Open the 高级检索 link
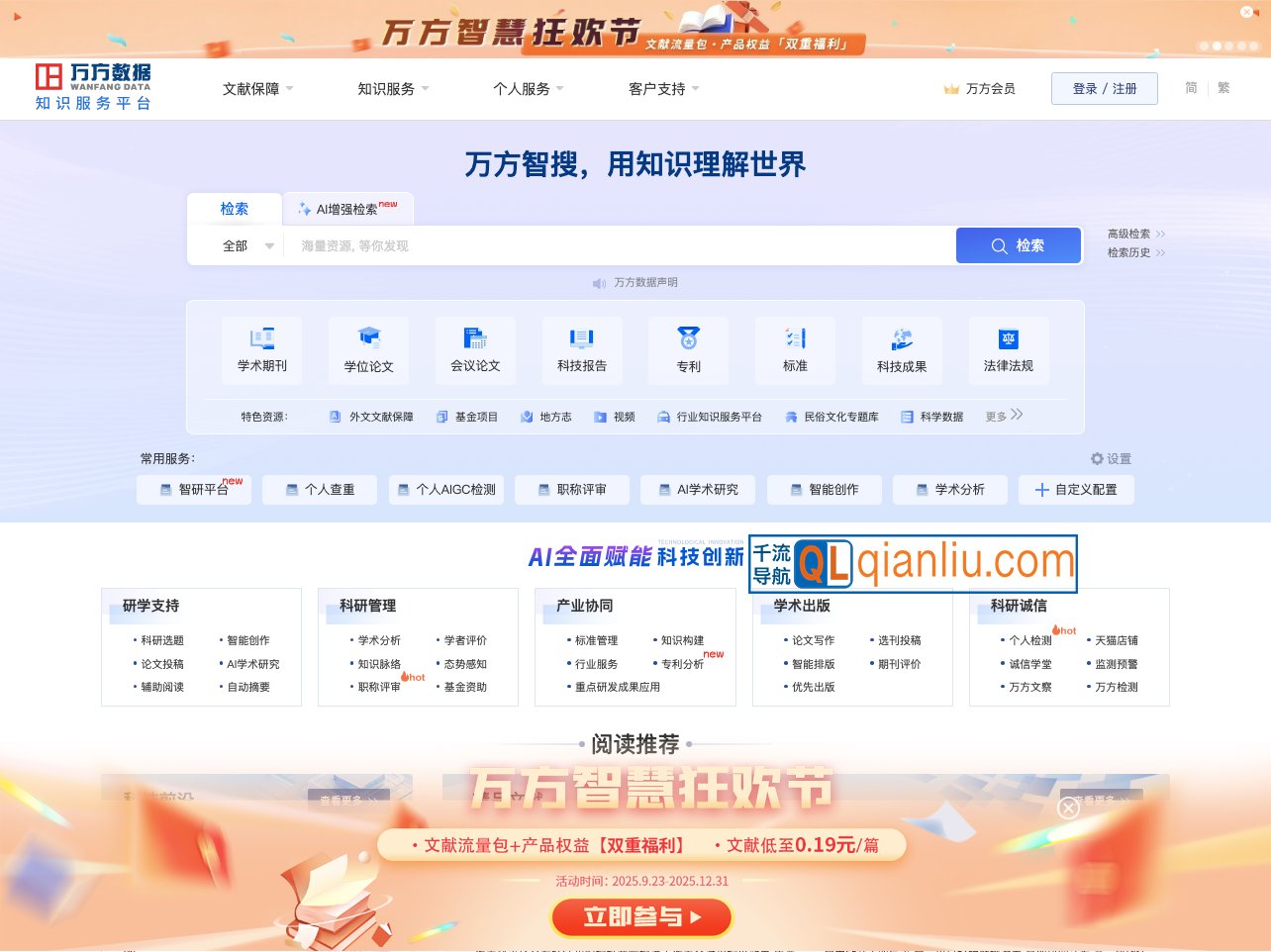This screenshot has height=952, width=1271. (x=1128, y=234)
